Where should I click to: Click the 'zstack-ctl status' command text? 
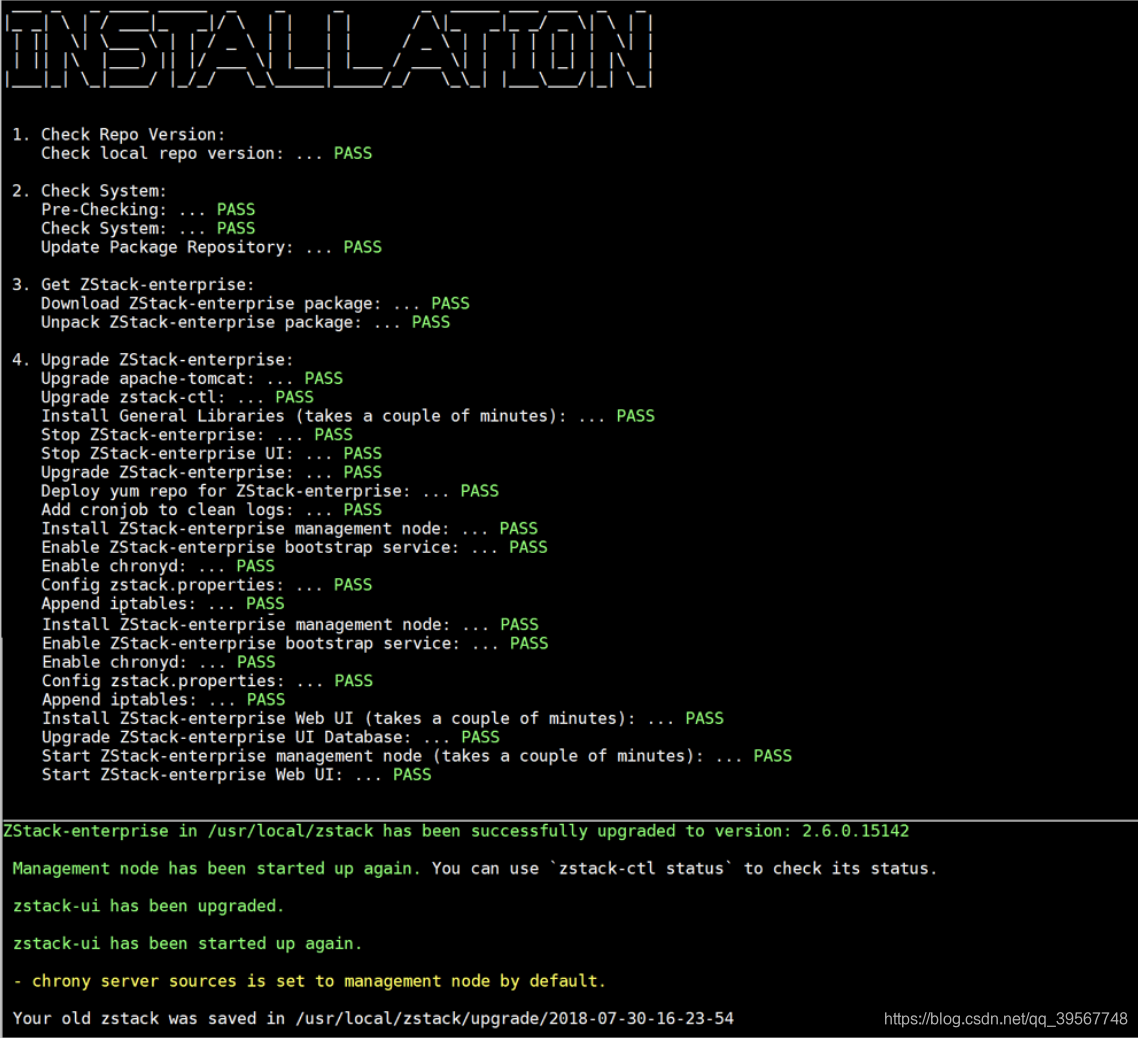click(x=641, y=869)
